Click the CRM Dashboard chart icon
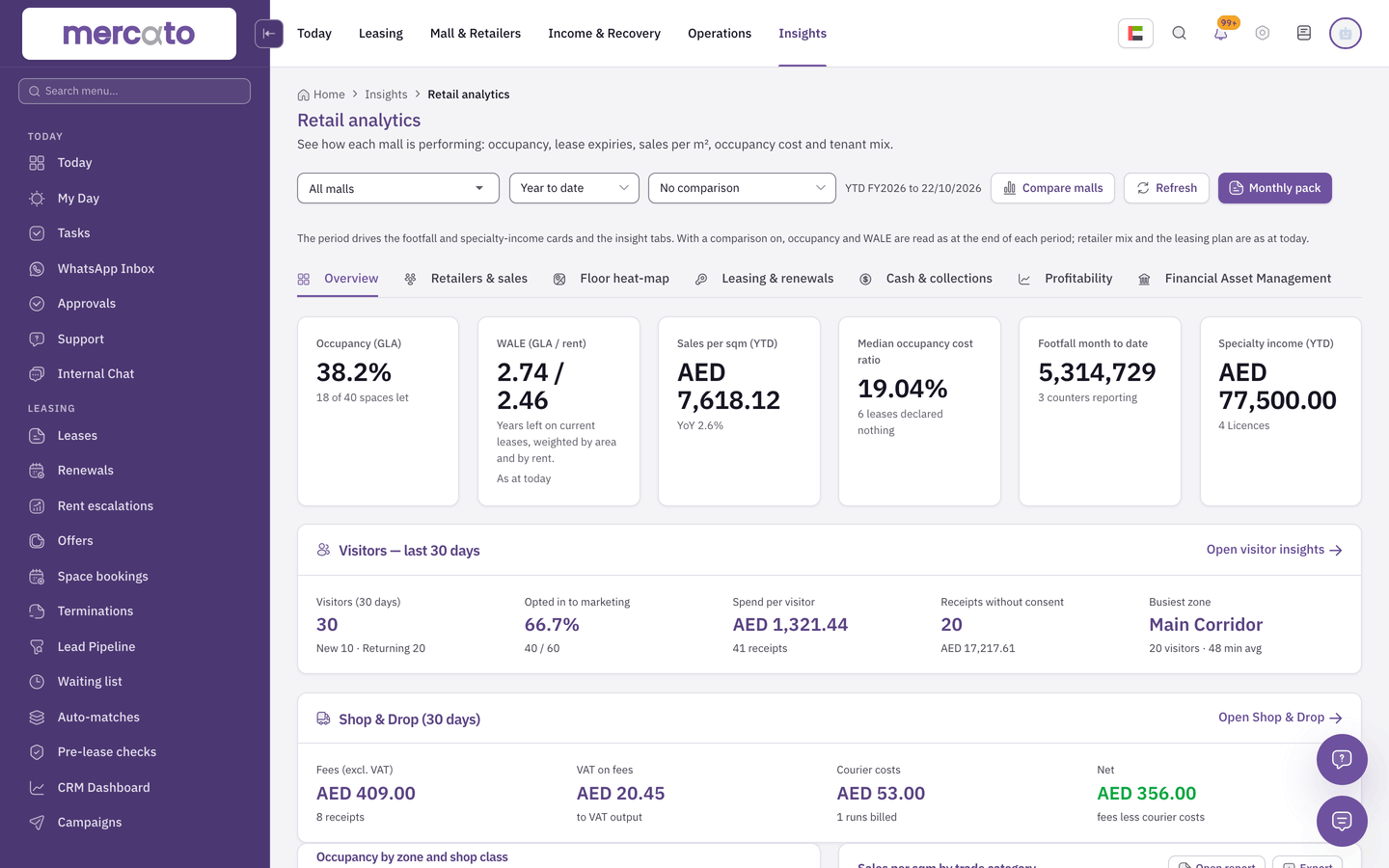Image resolution: width=1389 pixels, height=868 pixels. (37, 788)
